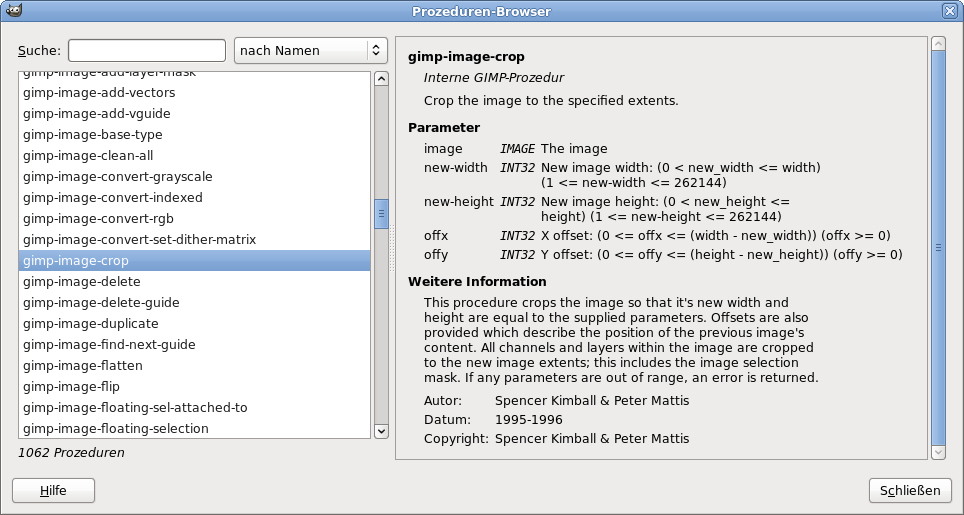Click the Hilfe button
This screenshot has width=964, height=515.
[x=53, y=490]
